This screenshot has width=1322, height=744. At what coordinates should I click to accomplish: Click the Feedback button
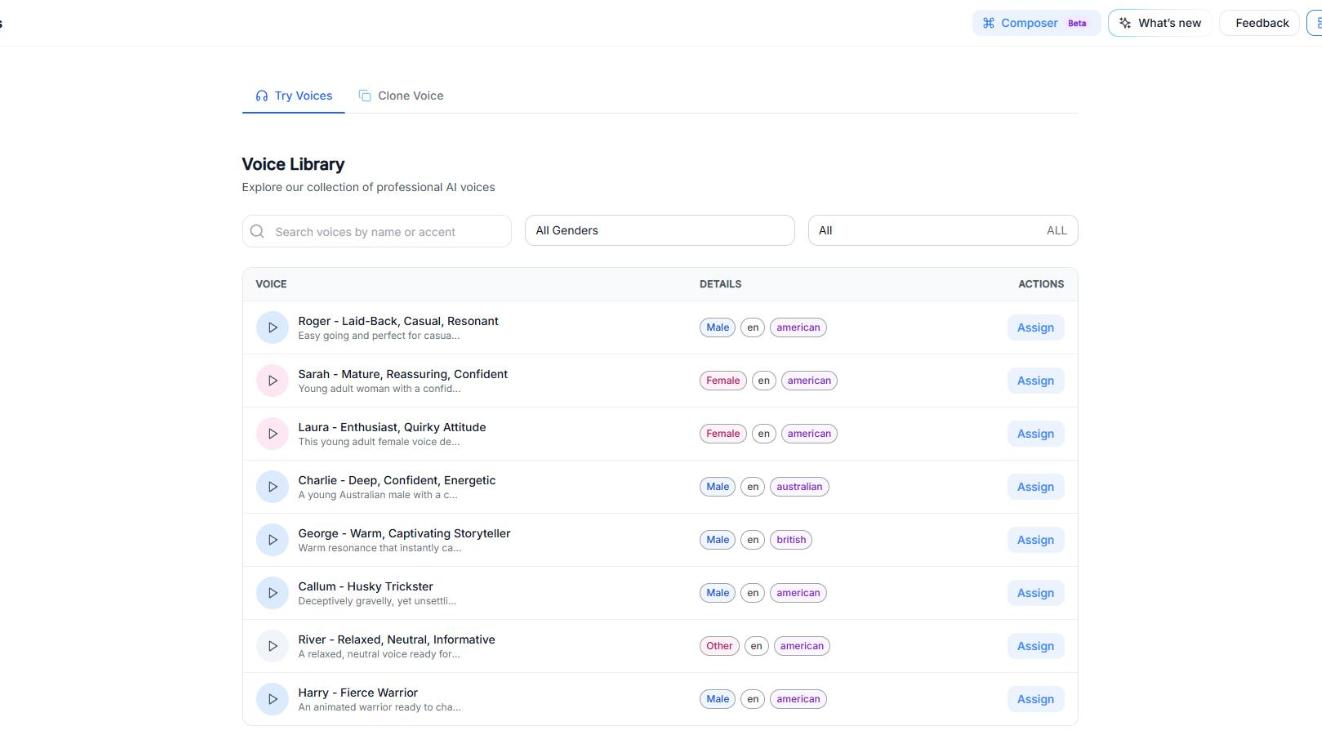(1260, 23)
